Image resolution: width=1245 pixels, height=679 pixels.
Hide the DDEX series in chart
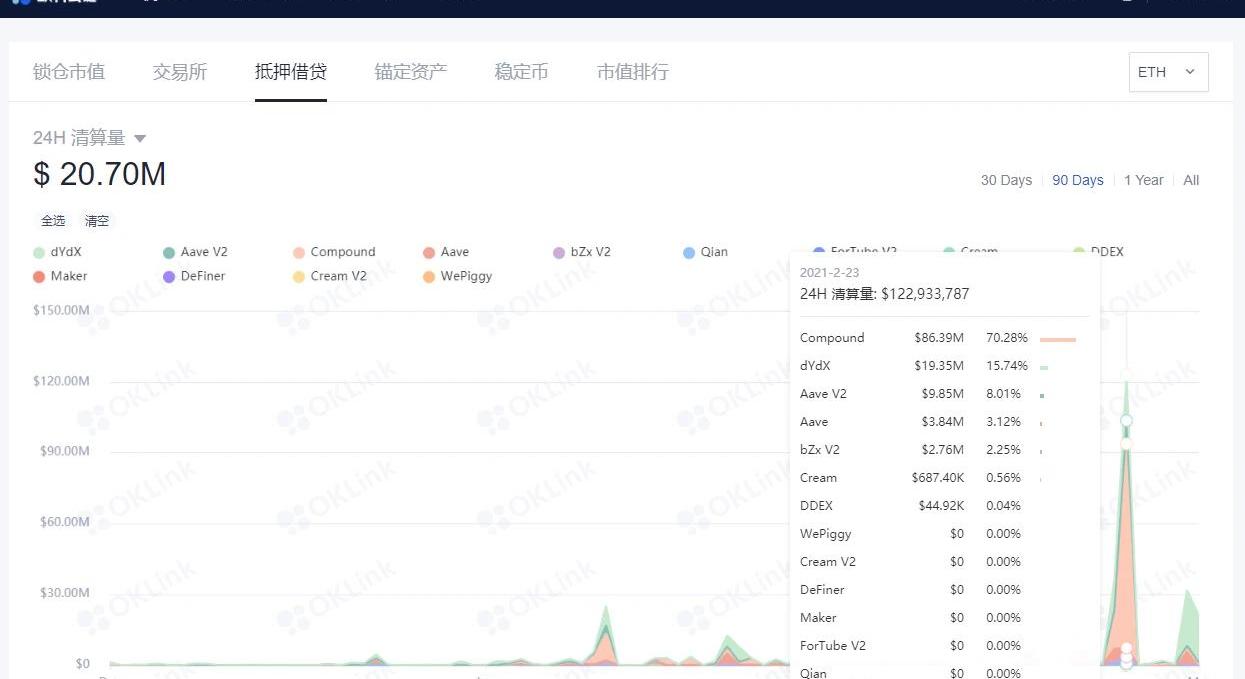click(x=1106, y=252)
